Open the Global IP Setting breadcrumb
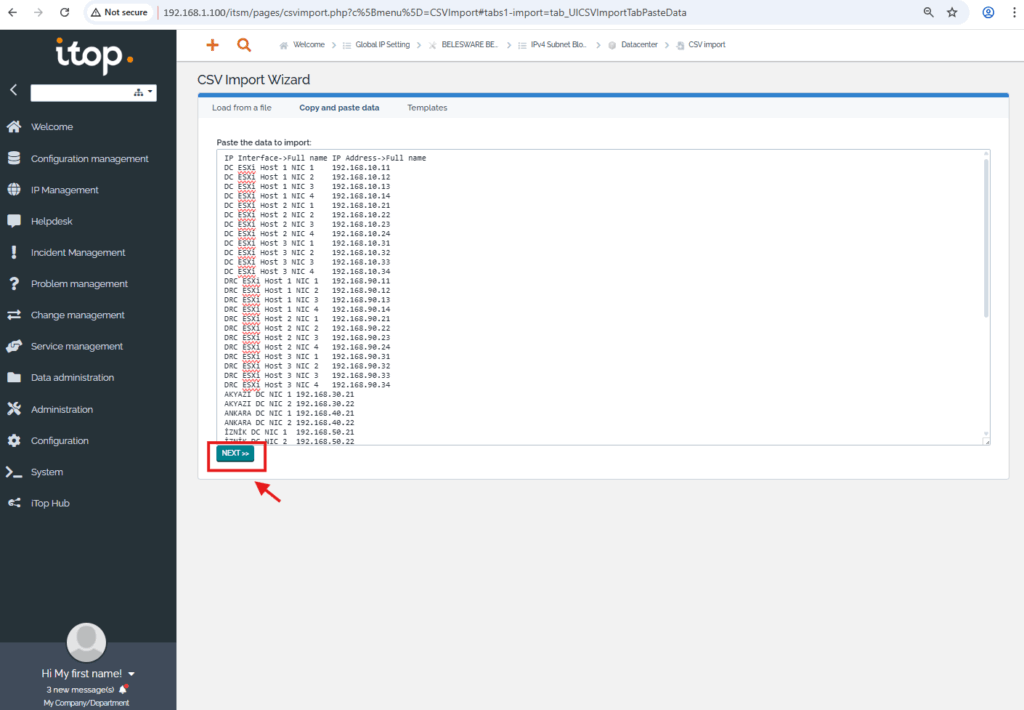Screen dimensions: 1024x710 381,45
